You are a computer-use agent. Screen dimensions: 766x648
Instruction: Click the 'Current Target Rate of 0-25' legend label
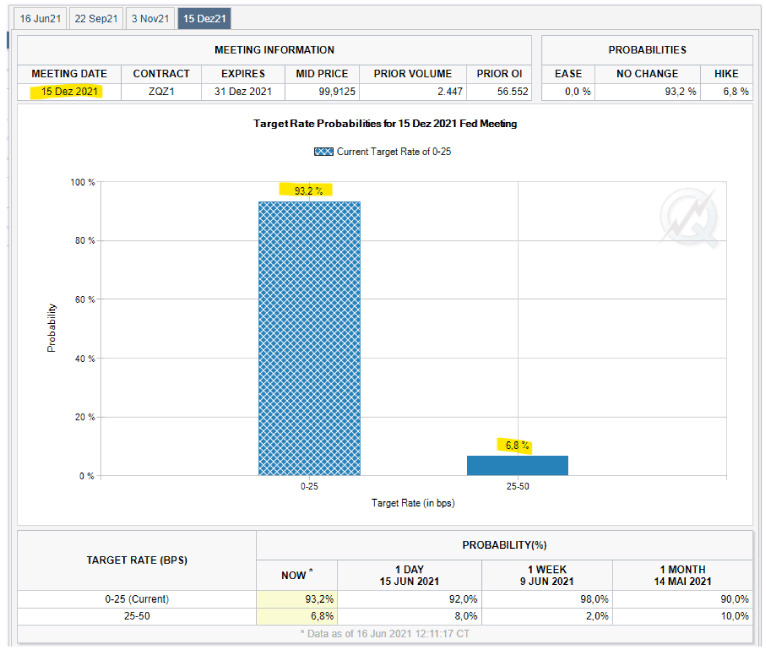[x=394, y=151]
